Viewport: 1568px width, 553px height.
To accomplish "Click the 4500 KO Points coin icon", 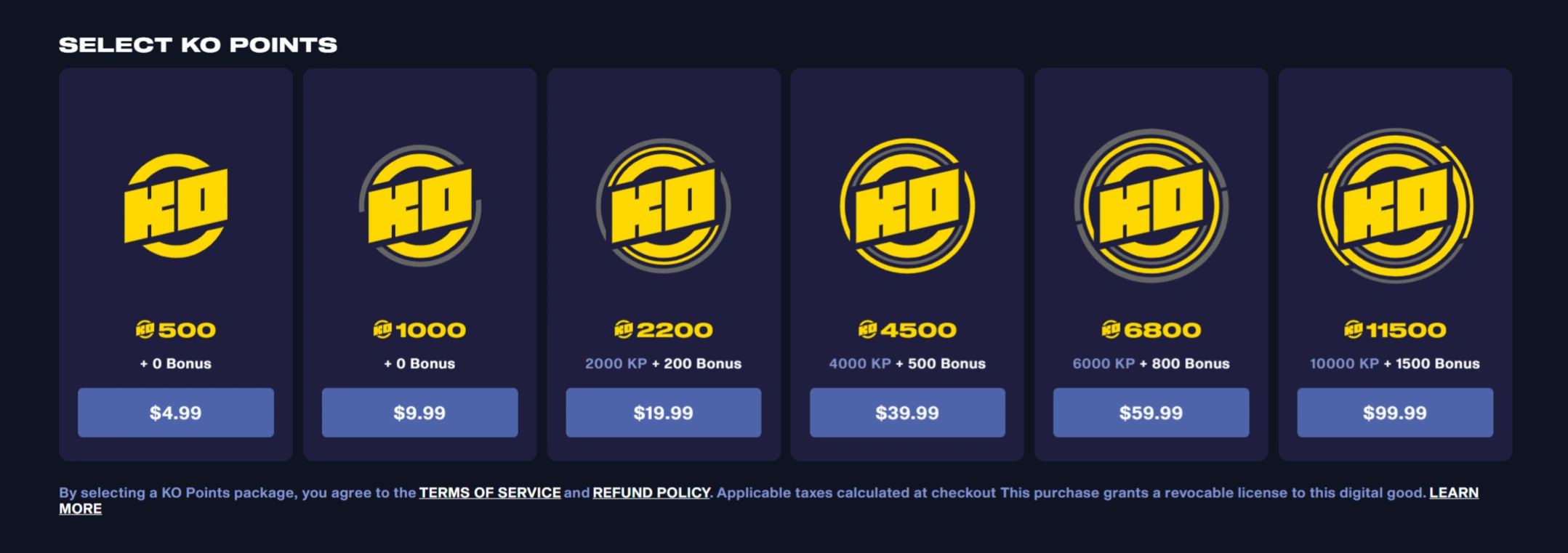I will click(907, 206).
